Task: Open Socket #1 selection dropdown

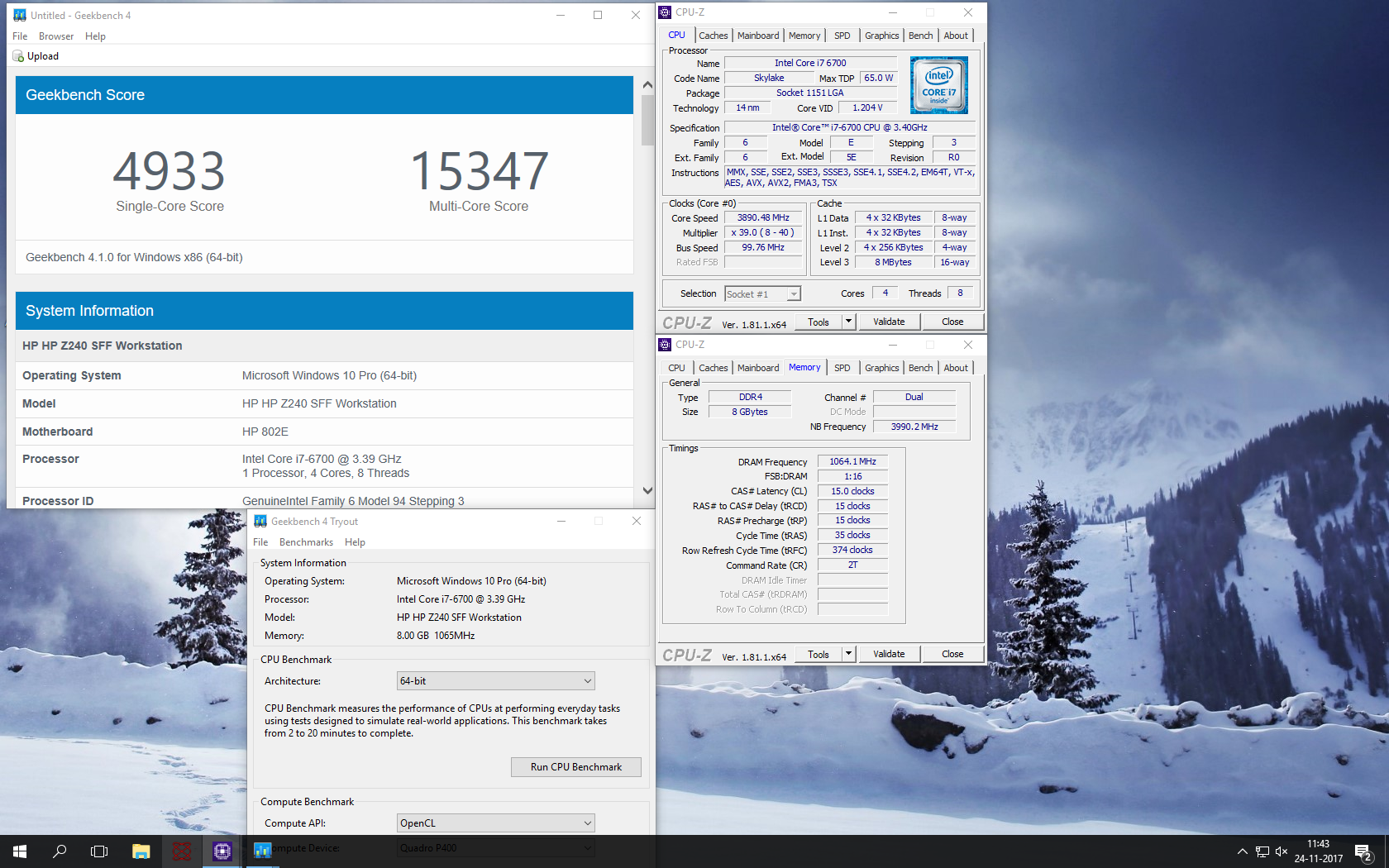Action: click(x=762, y=294)
